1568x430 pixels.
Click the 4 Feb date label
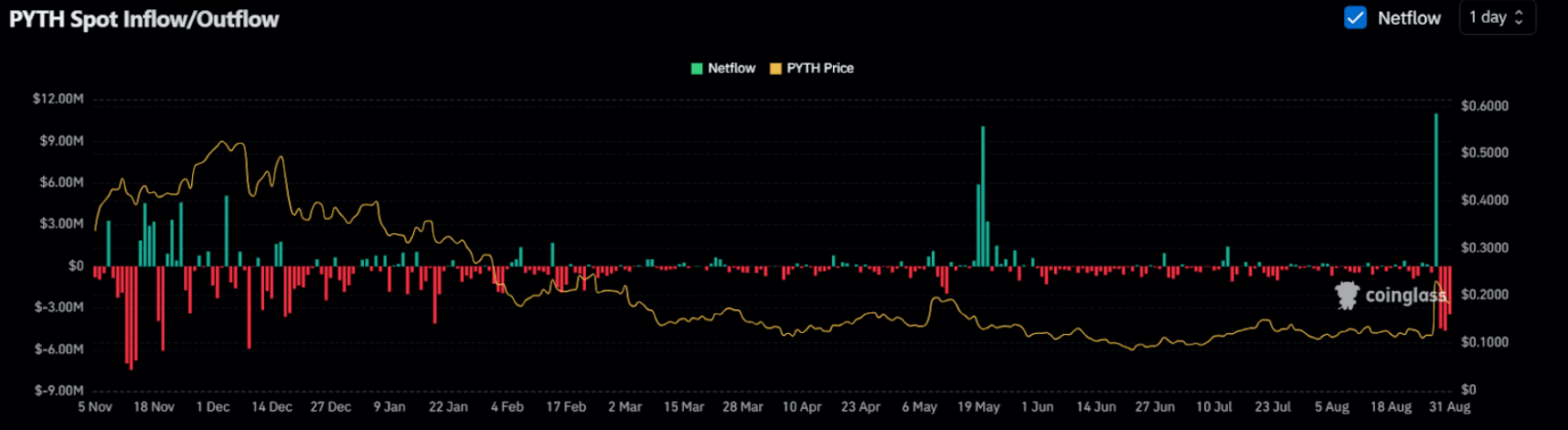point(507,407)
